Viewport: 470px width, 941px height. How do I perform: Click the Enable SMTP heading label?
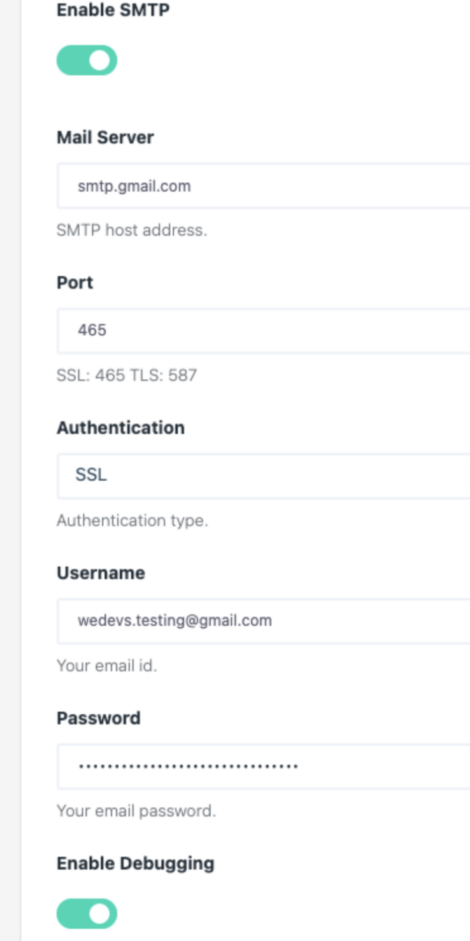(x=113, y=10)
